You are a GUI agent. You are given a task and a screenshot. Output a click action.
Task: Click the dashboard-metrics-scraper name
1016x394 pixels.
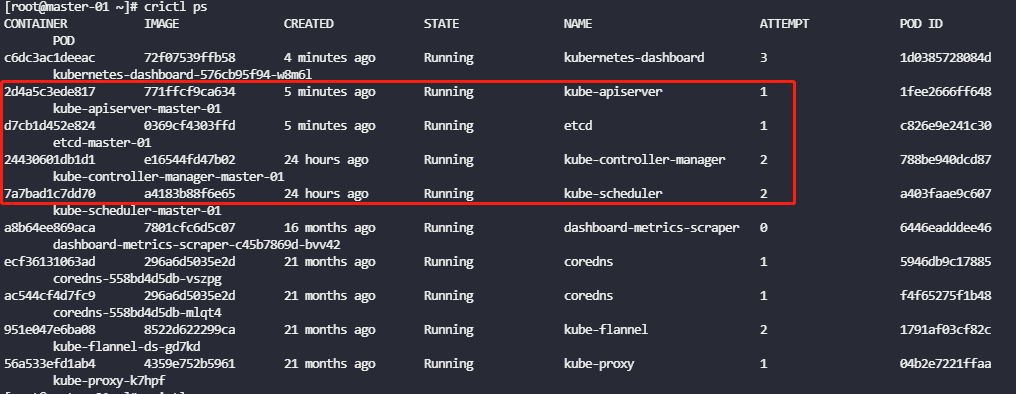651,227
